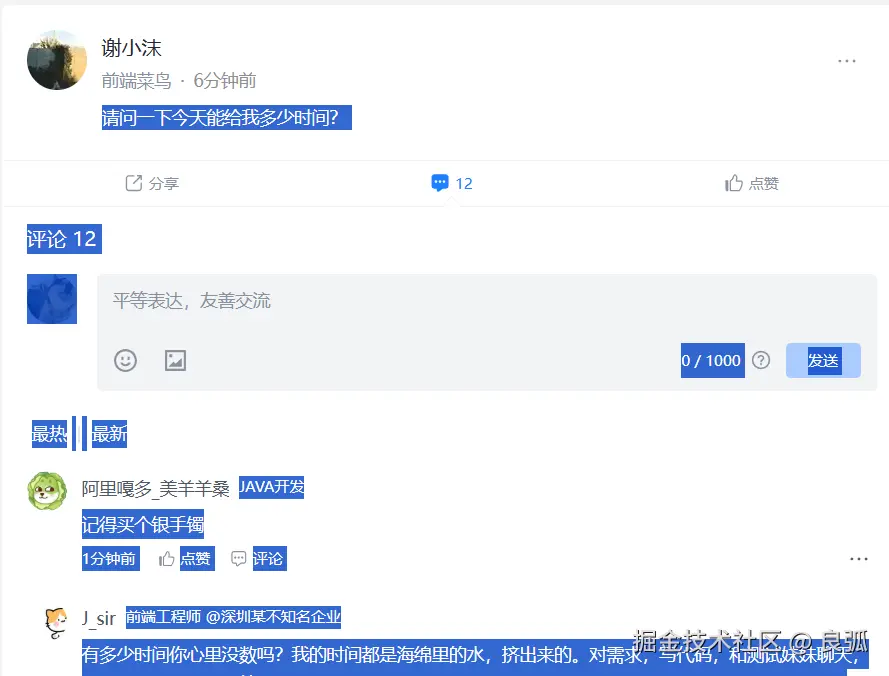This screenshot has width=889, height=676.
Task: Reply via the 评论 icon under 美羊羊桑's comment
Action: tap(237, 558)
